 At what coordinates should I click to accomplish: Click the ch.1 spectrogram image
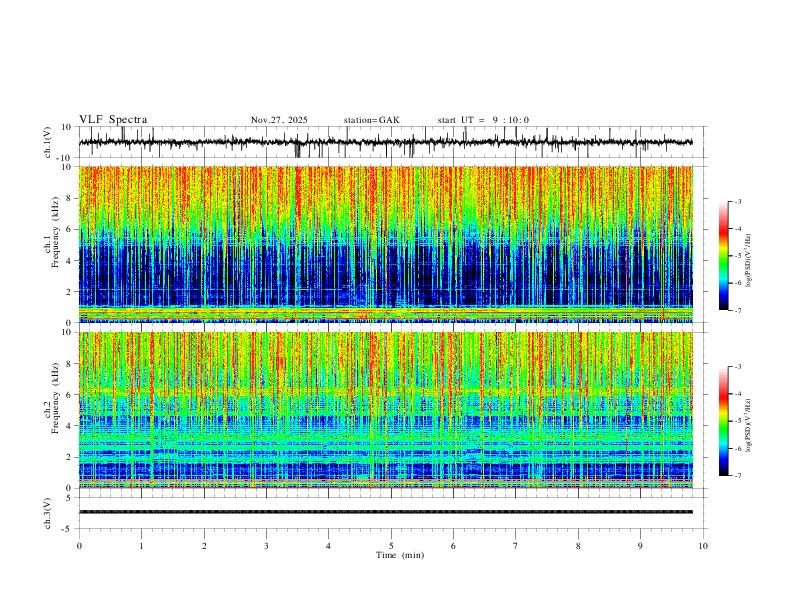(x=386, y=244)
